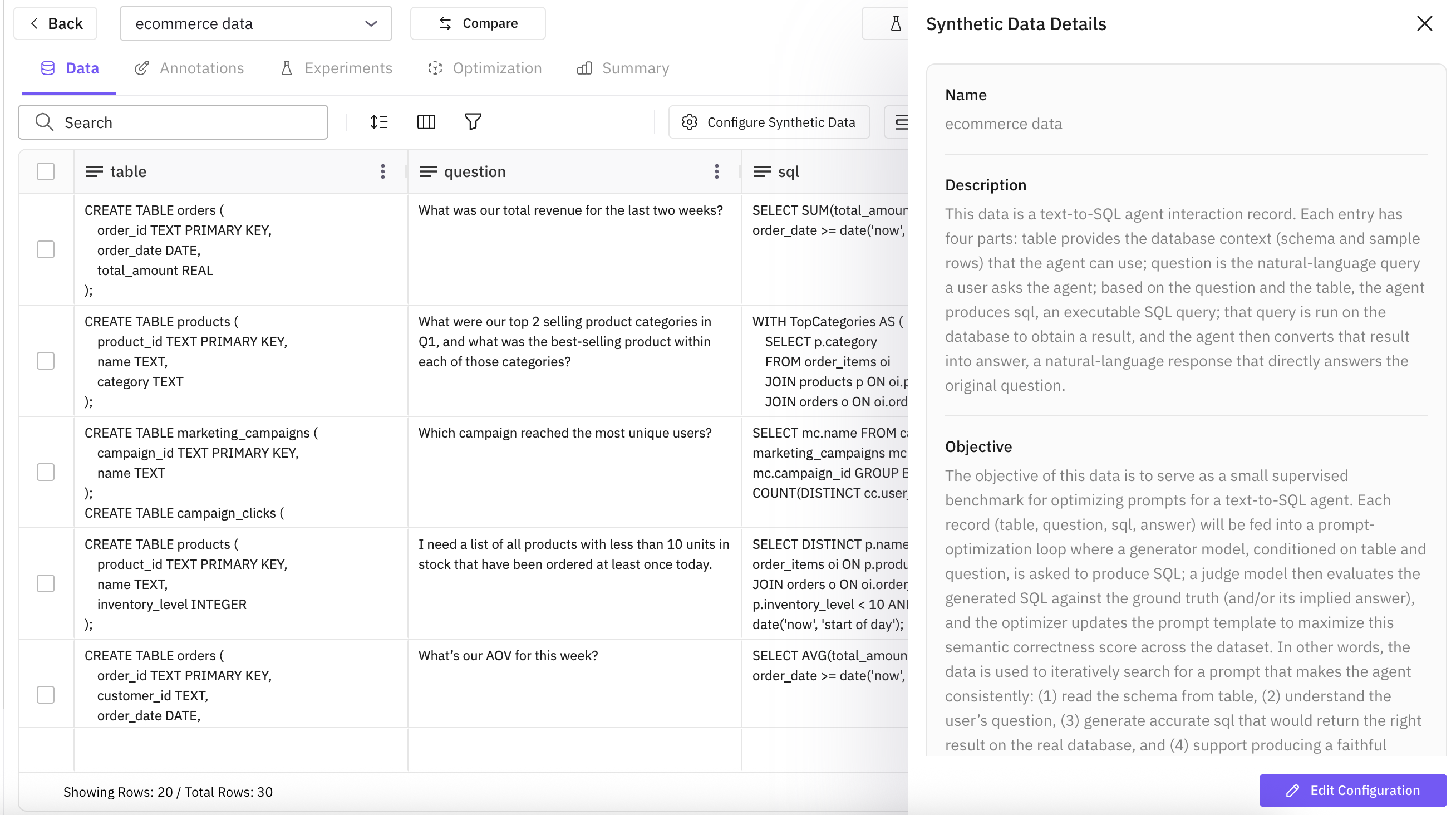Click the filter funnel icon
Viewport: 1456px width, 815px height.
pos(473,122)
